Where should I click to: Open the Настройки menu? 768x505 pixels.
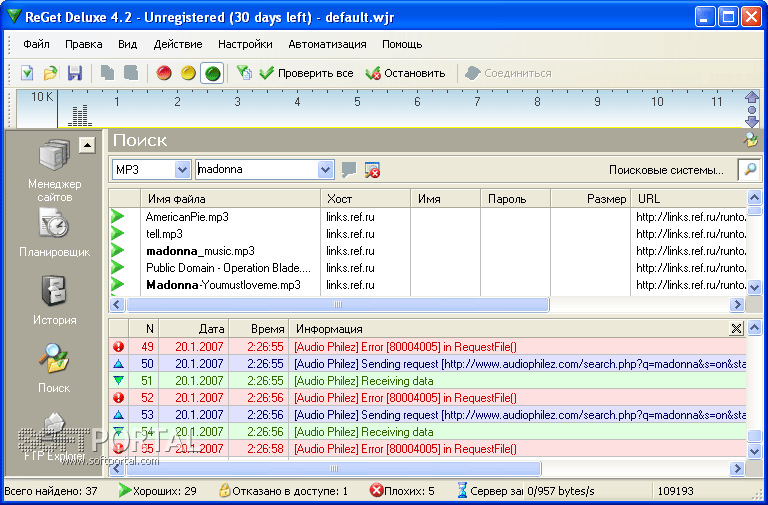click(245, 44)
